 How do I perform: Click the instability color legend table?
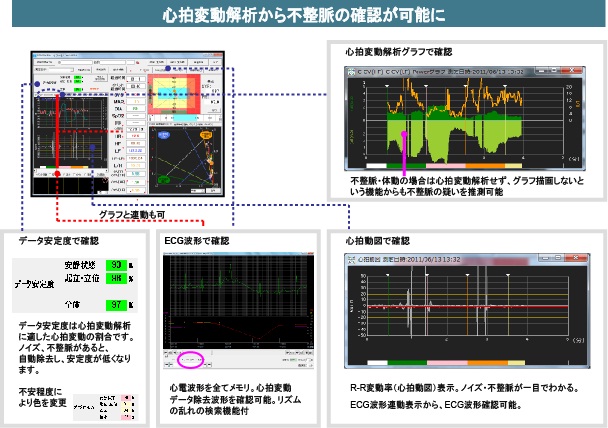[112, 402]
